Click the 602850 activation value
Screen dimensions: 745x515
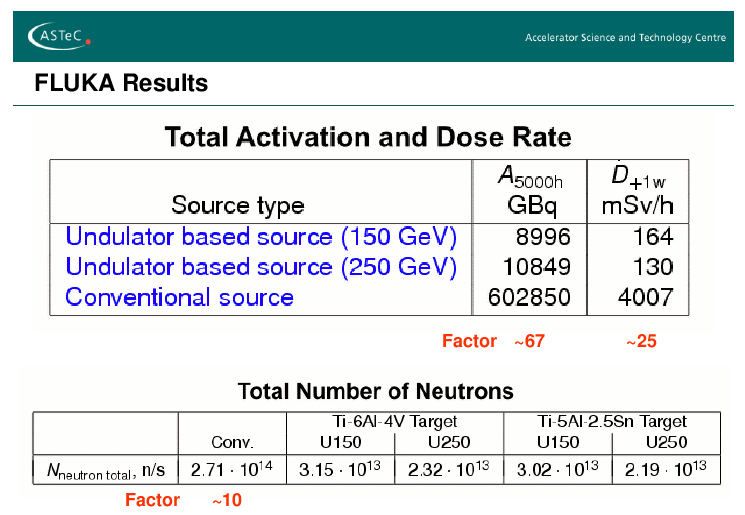(x=530, y=297)
